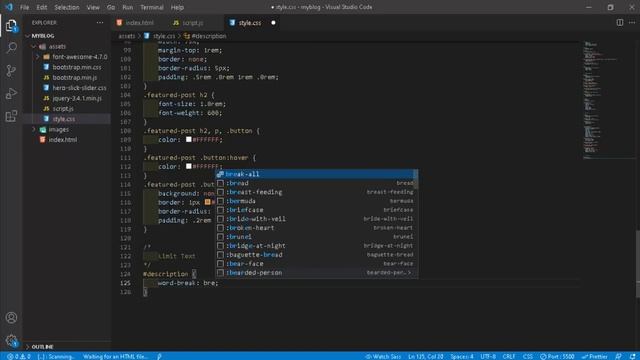640x360 pixels.
Task: Collapse the assets folder
Action: [x=57, y=47]
